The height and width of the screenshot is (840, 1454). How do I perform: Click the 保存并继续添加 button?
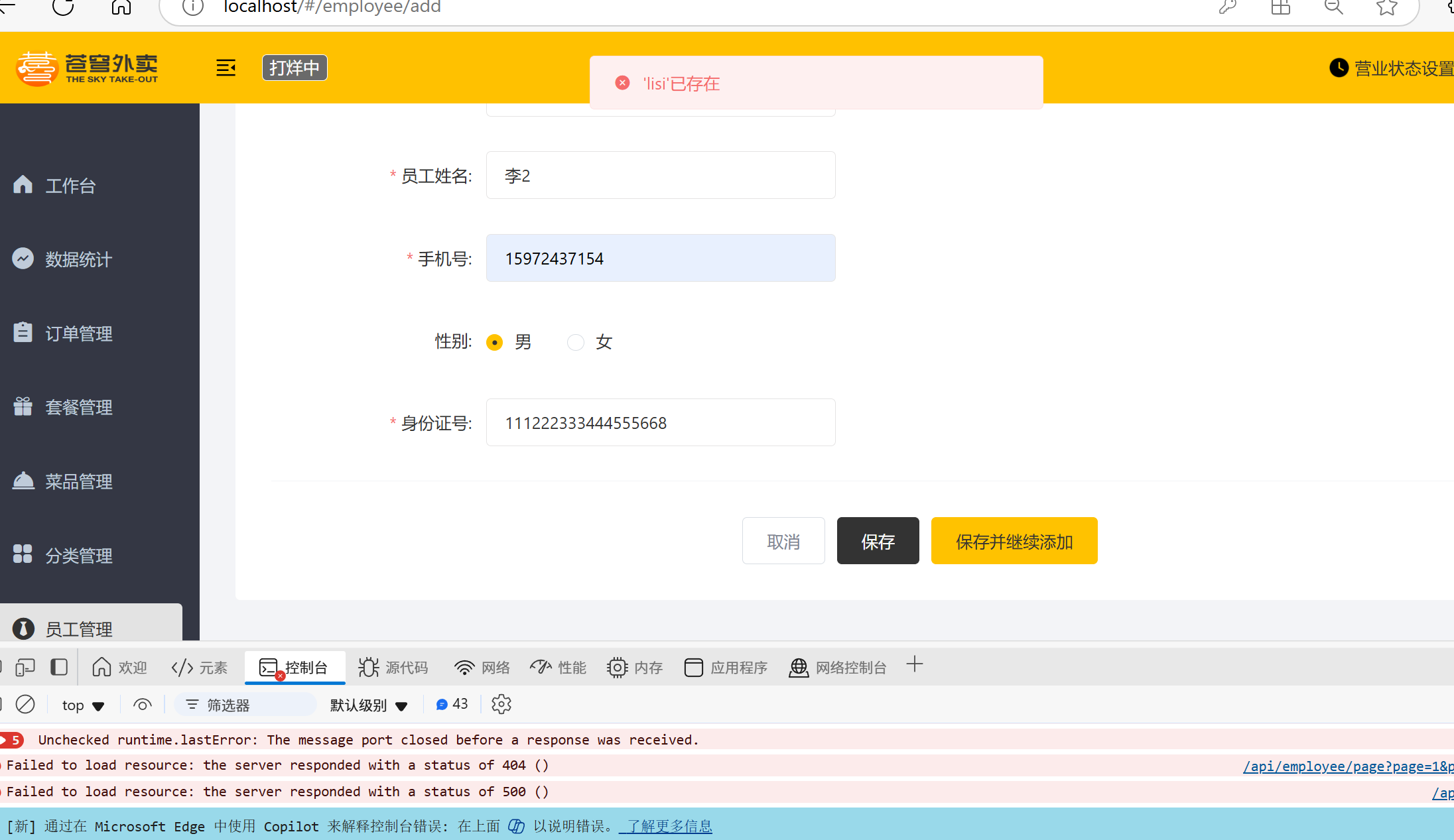(1014, 541)
